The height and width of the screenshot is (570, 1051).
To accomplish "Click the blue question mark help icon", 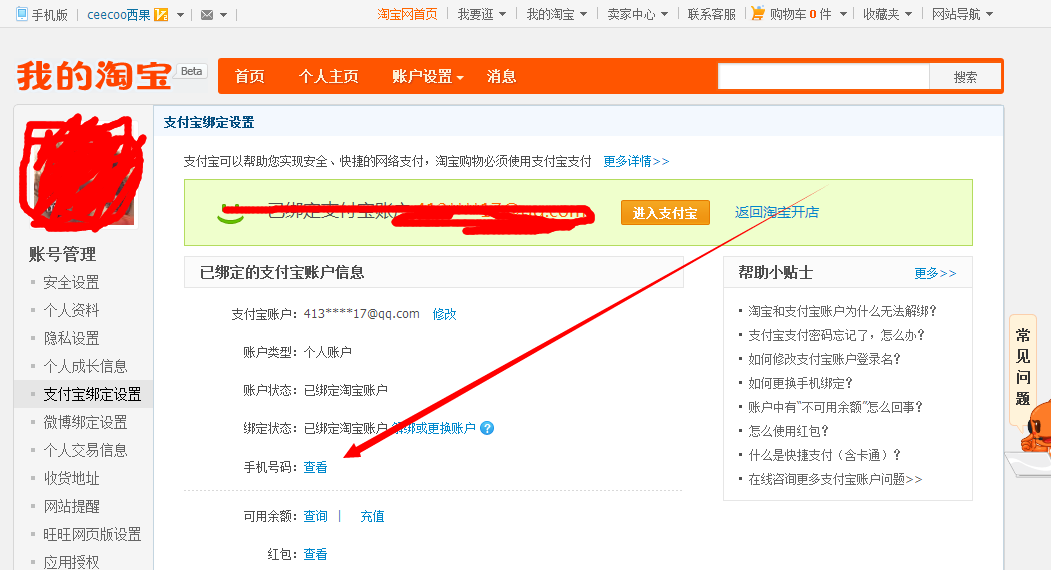I will pos(487,428).
